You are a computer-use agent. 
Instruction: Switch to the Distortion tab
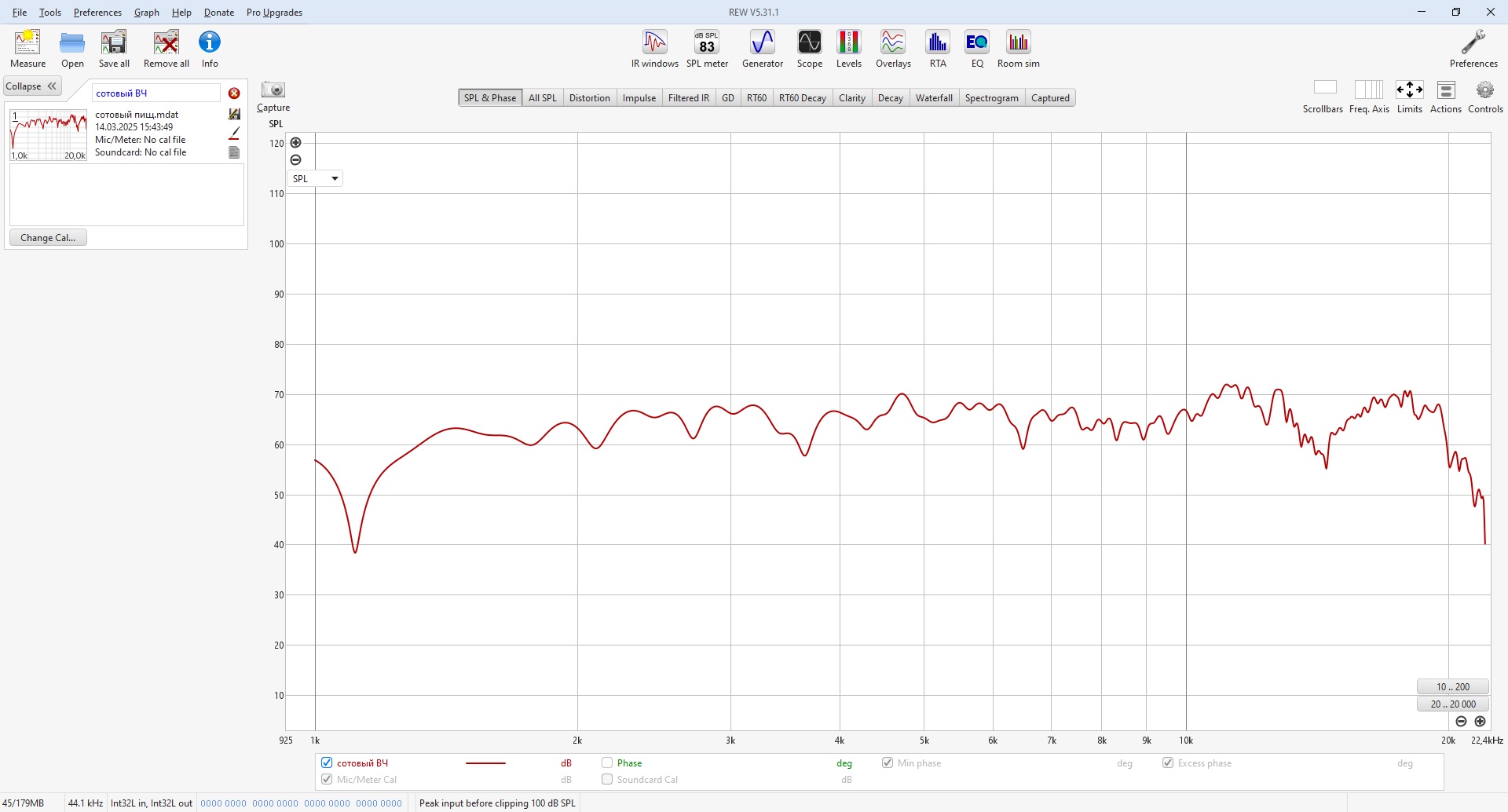click(589, 98)
